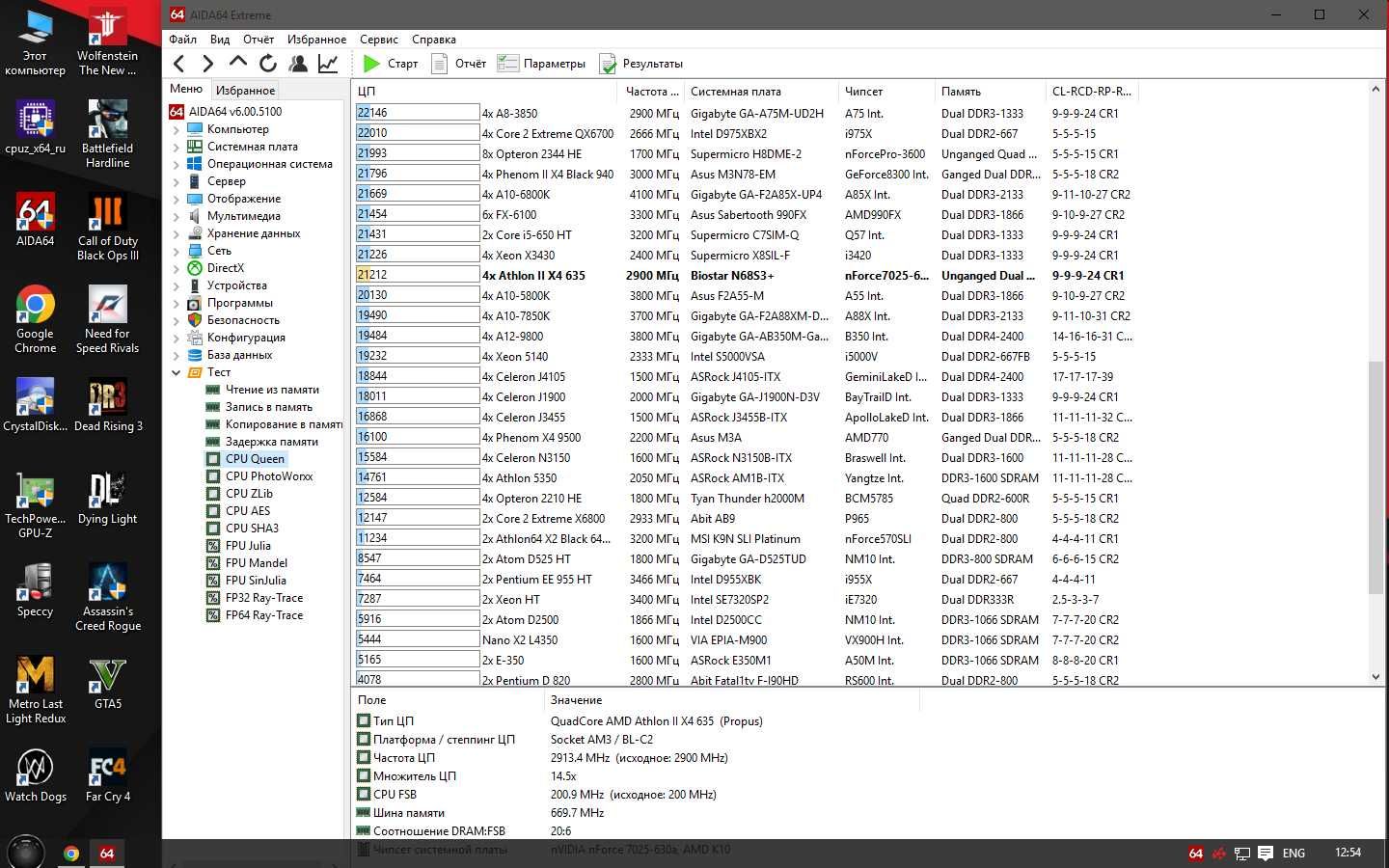Open Need for Speed Rivals shortcut
1389x868 pixels.
coord(108,319)
